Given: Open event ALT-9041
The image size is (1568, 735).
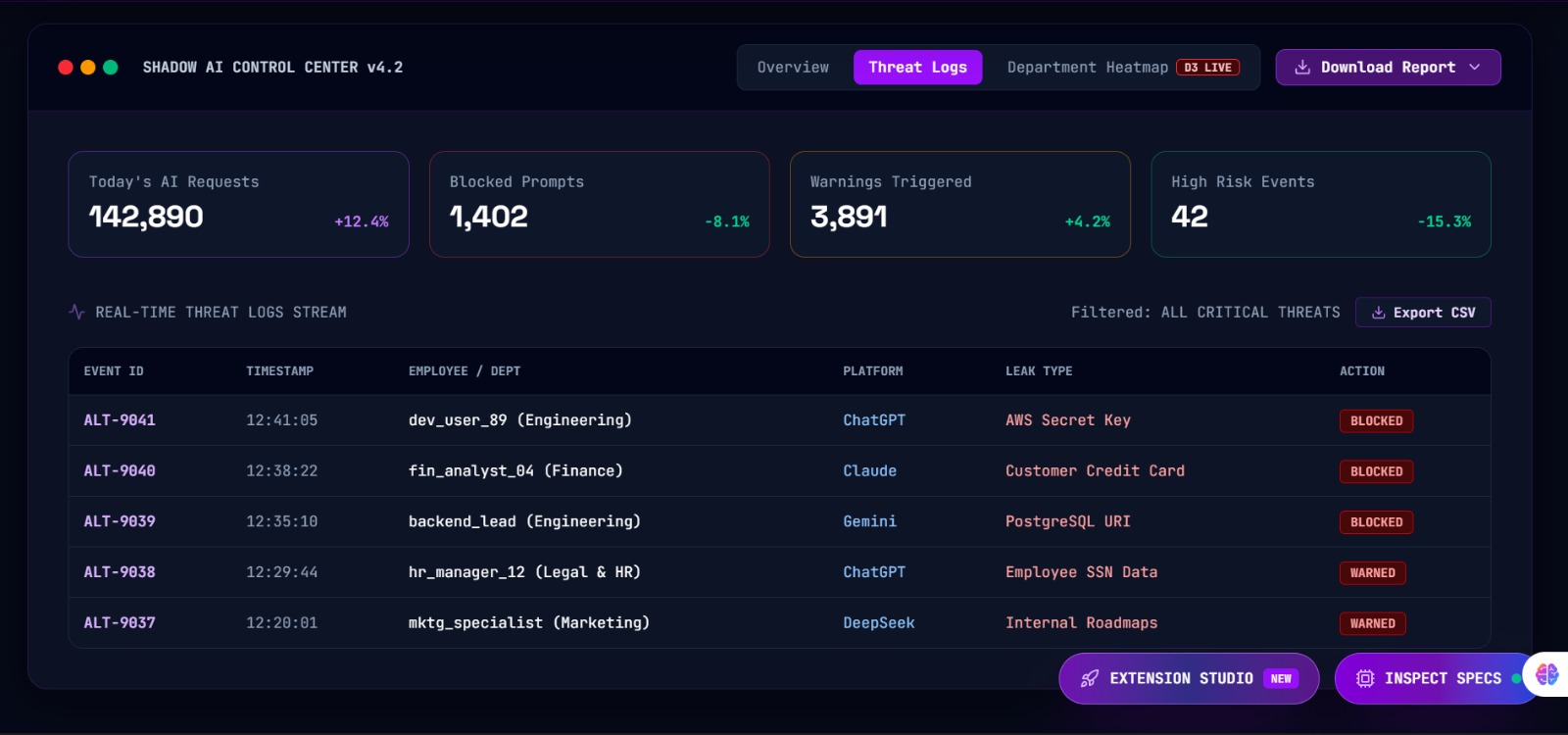Looking at the screenshot, I should pyautogui.click(x=120, y=420).
